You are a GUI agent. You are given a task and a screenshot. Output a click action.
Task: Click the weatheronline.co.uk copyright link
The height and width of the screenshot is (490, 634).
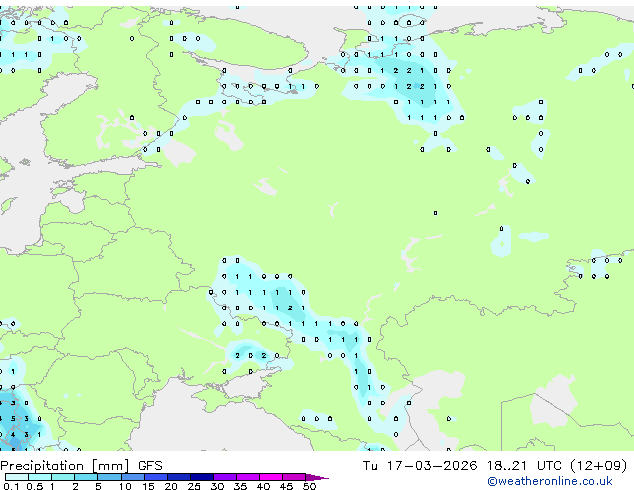(x=550, y=481)
